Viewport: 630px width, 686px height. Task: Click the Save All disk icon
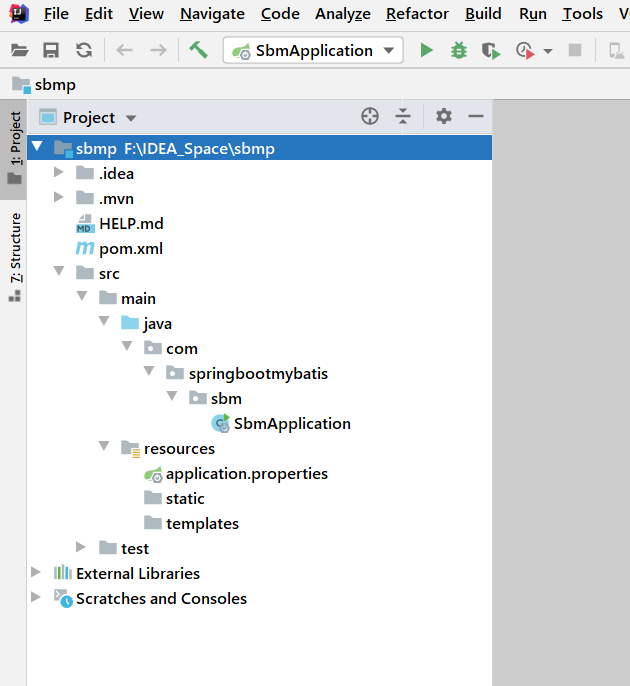pos(51,51)
